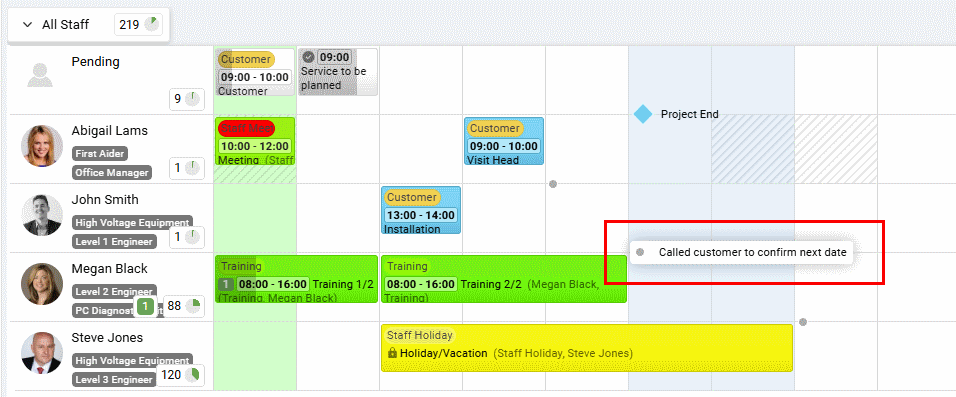The image size is (956, 397).
Task: Click the Project End diamond milestone
Action: point(643,114)
